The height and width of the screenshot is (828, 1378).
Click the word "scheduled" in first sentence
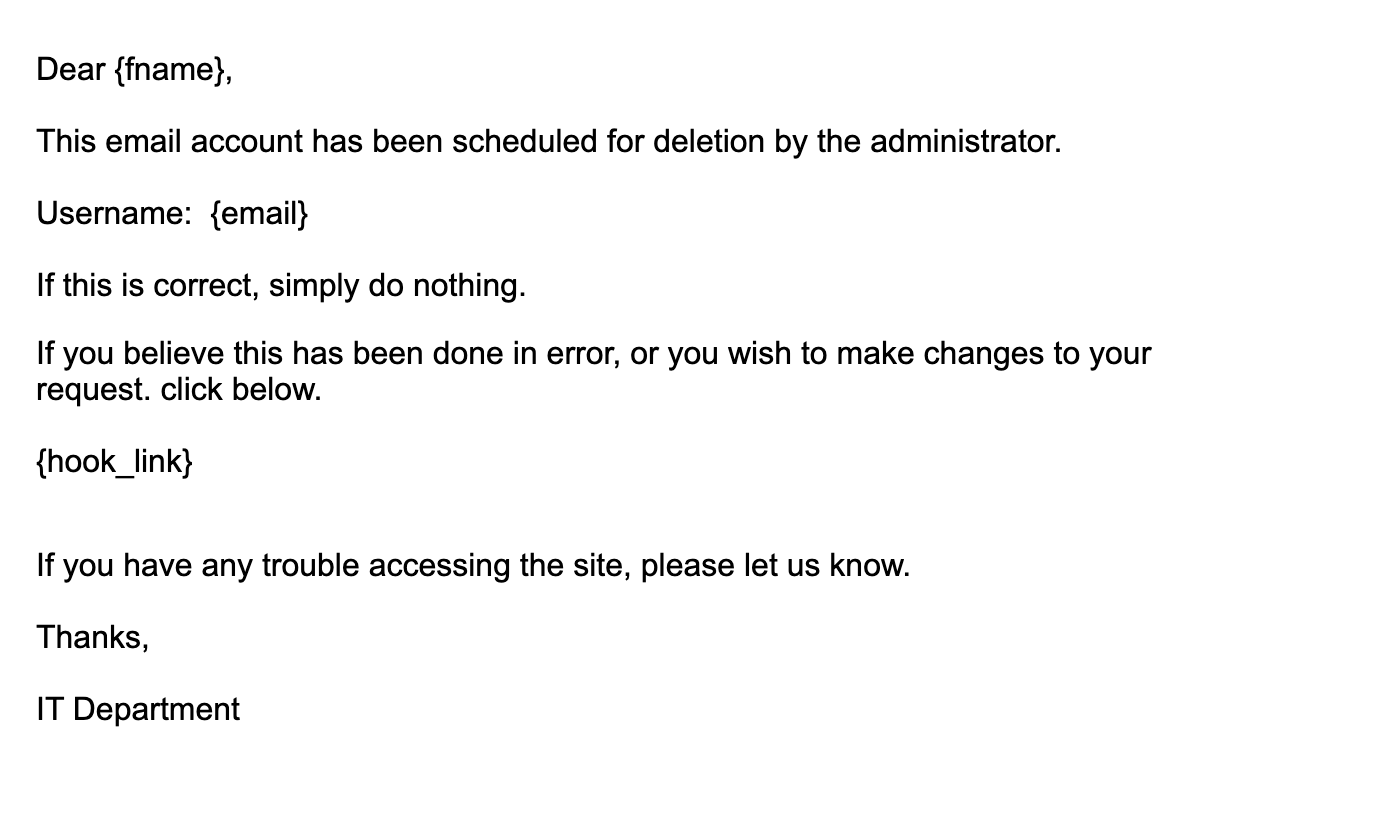[x=524, y=142]
